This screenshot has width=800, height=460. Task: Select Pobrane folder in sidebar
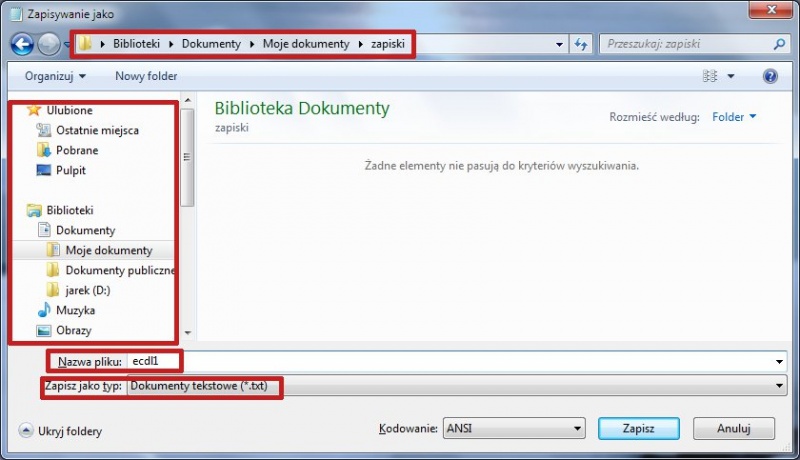76,150
